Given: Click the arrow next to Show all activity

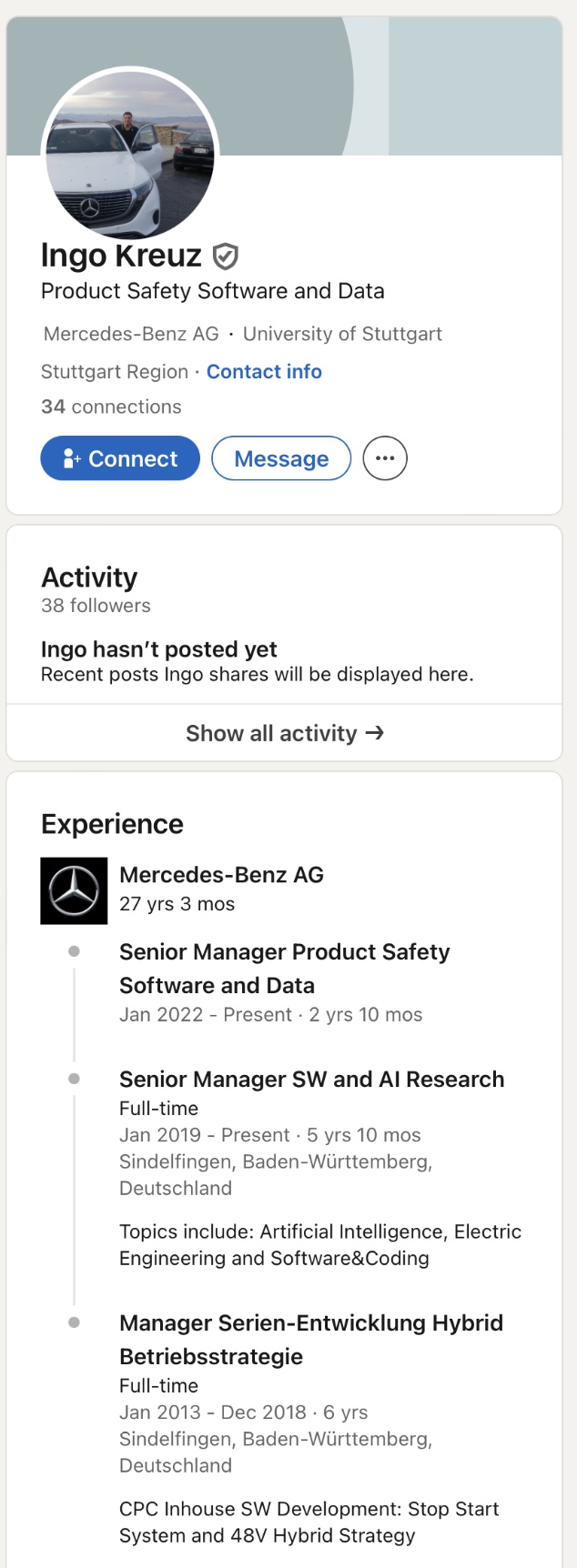Looking at the screenshot, I should pyautogui.click(x=374, y=732).
